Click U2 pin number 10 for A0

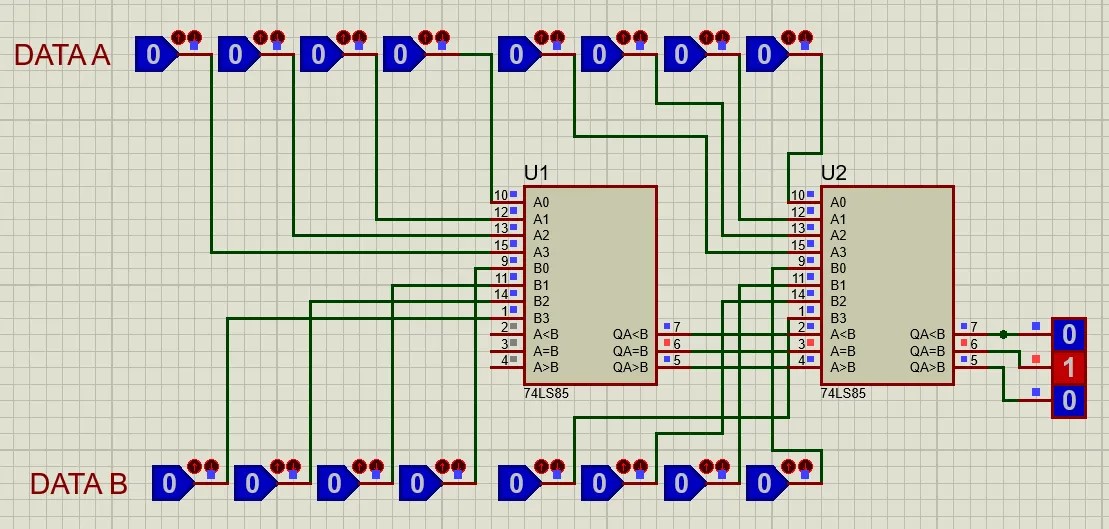point(798,195)
